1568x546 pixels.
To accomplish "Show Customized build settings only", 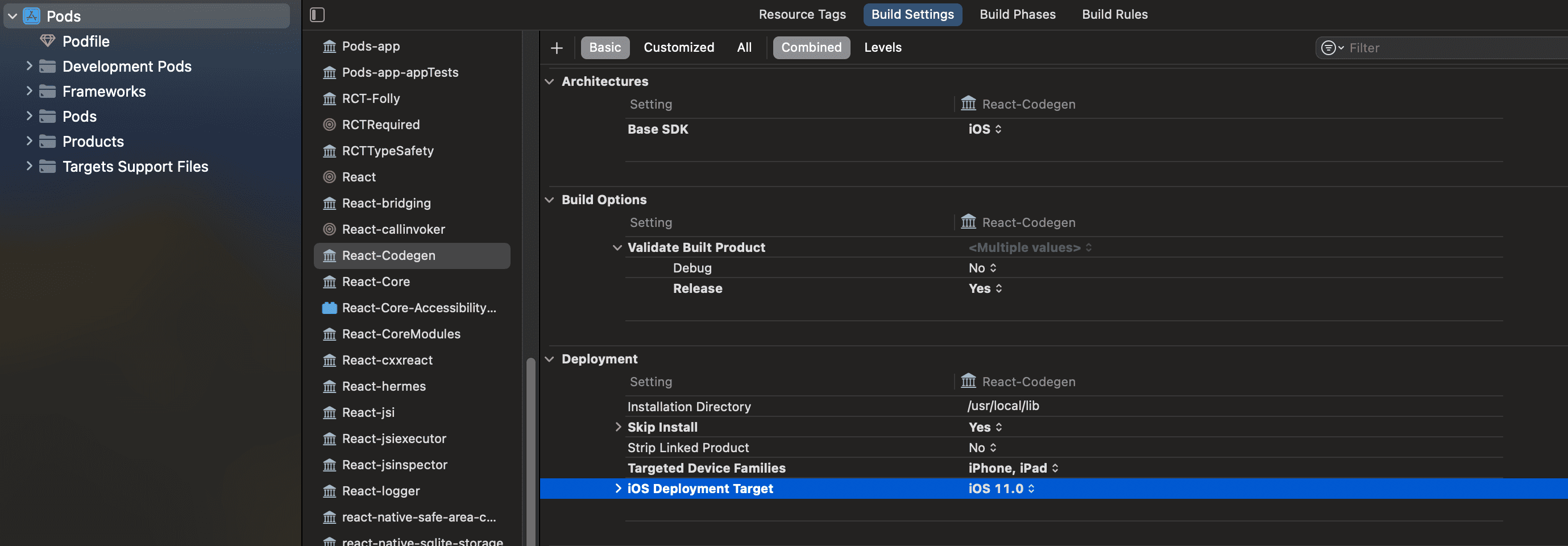I will 678,47.
